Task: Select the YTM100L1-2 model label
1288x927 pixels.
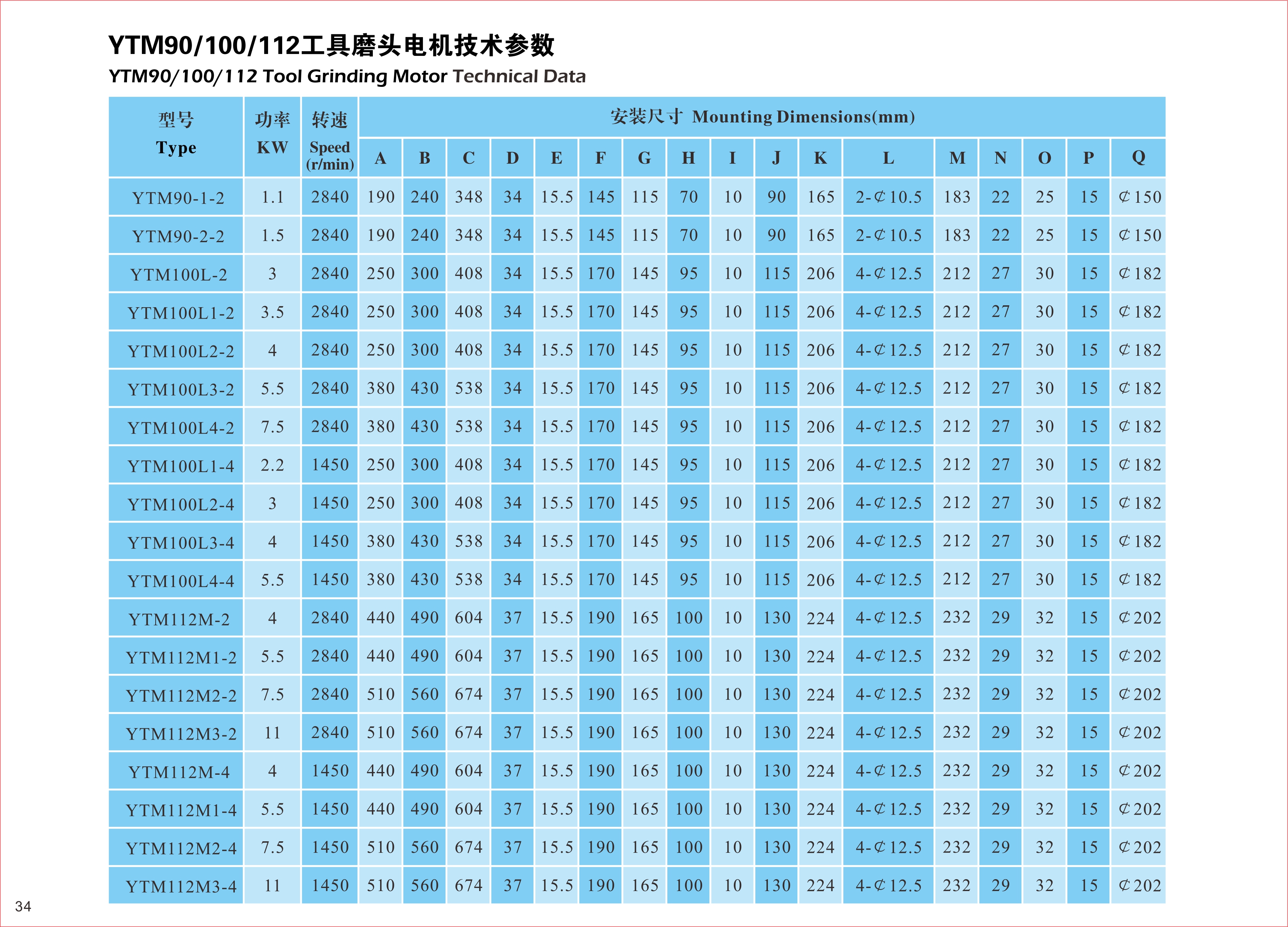Action: coord(176,312)
